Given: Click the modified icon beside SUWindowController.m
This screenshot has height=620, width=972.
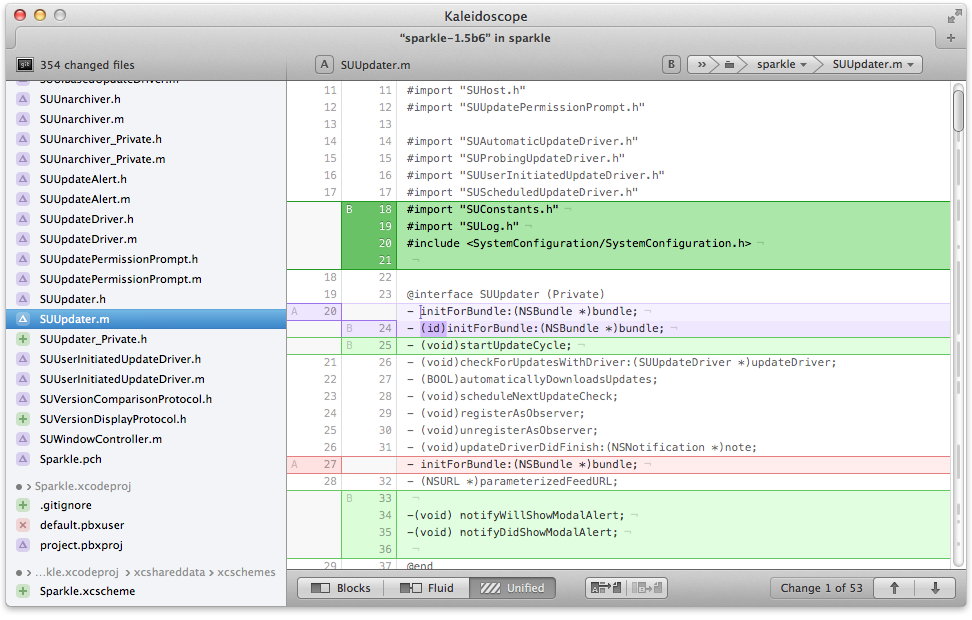Looking at the screenshot, I should (x=23, y=440).
